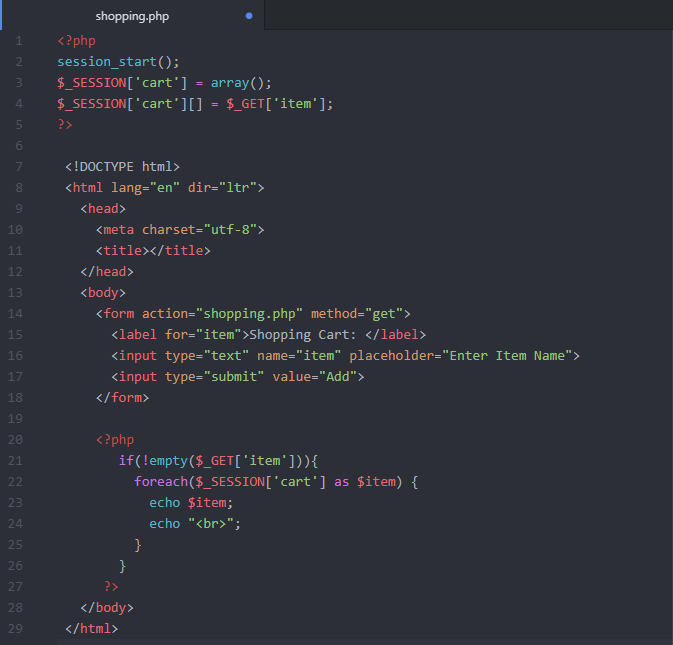Click line number 29 in gutter
673x645 pixels.
click(15, 629)
